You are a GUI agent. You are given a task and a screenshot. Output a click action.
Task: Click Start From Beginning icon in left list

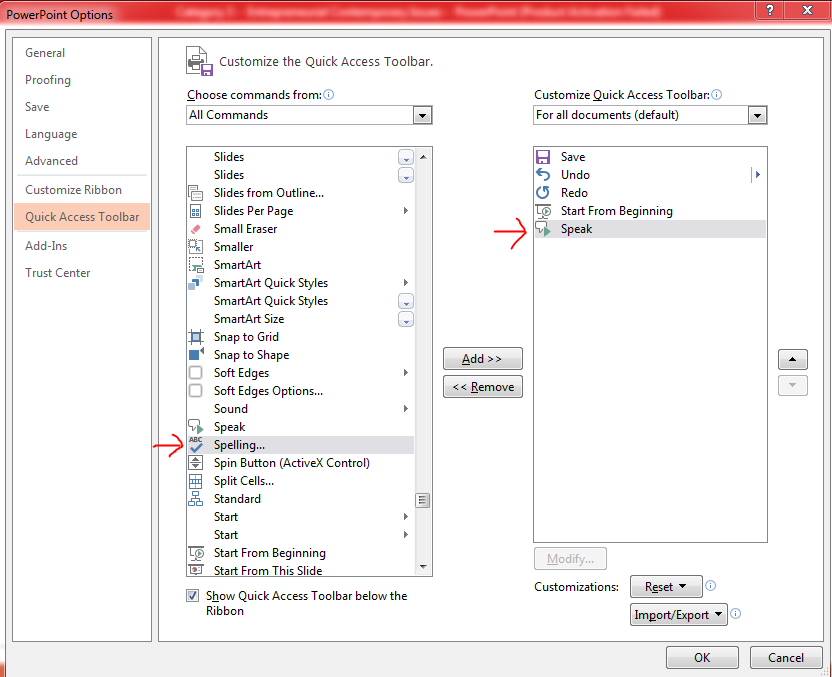pyautogui.click(x=196, y=553)
